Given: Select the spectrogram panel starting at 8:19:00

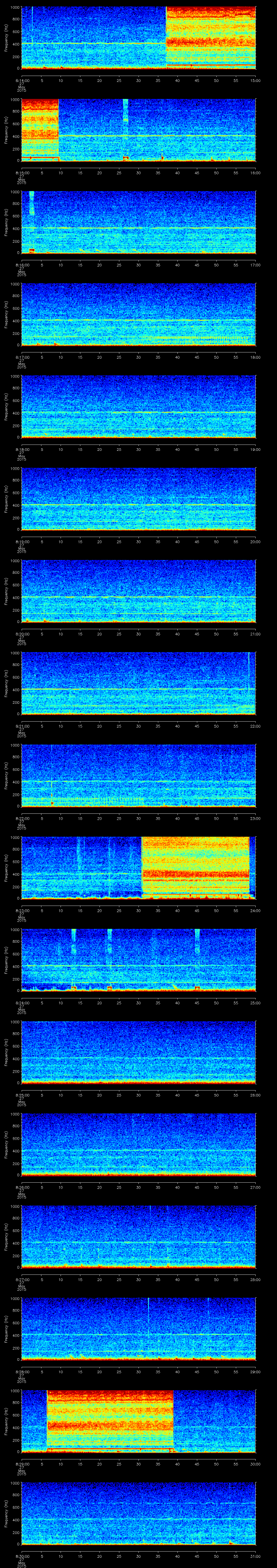Looking at the screenshot, I should (x=138, y=499).
